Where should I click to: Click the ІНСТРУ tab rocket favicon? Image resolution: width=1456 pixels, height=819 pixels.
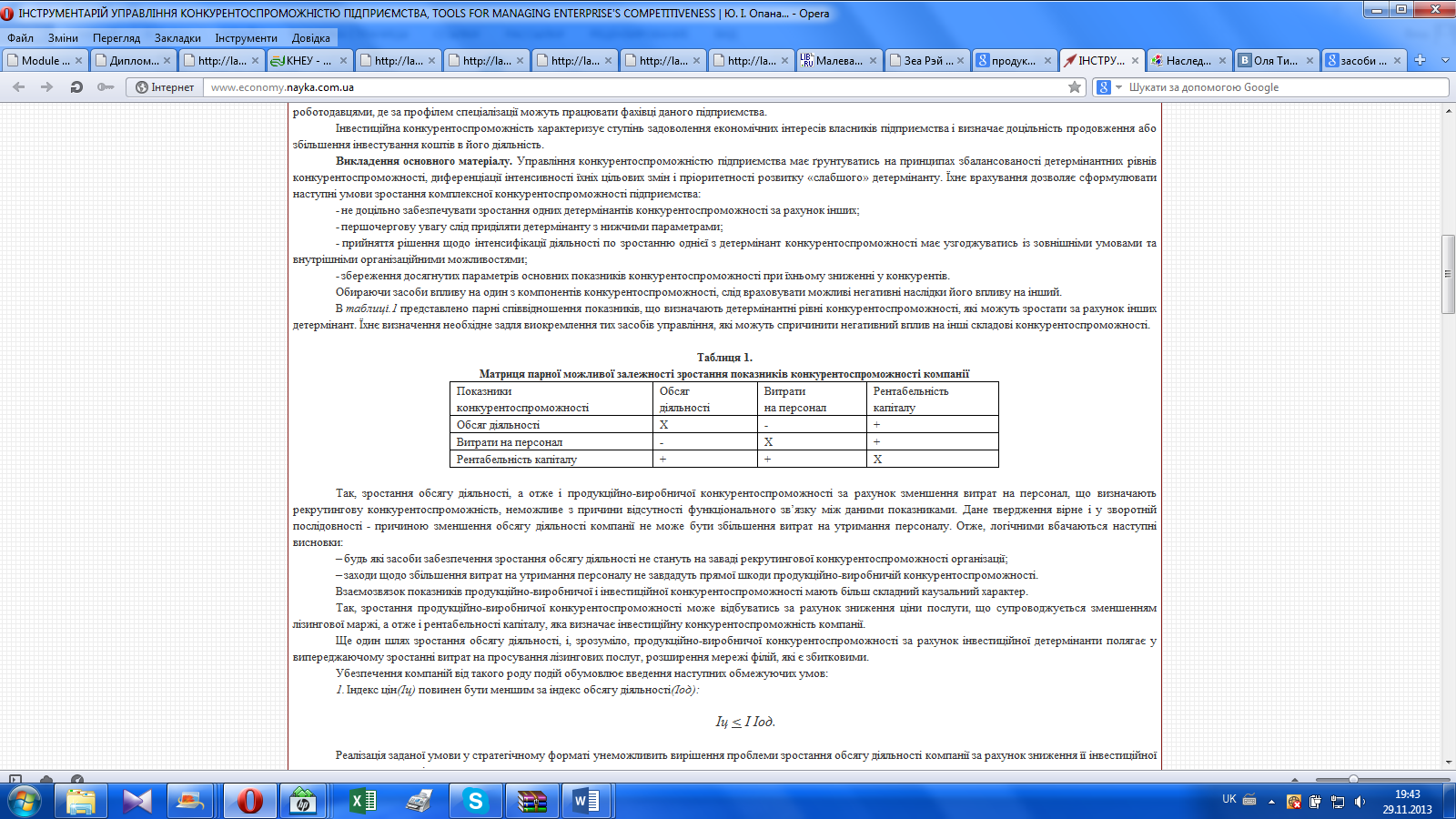click(x=1070, y=61)
